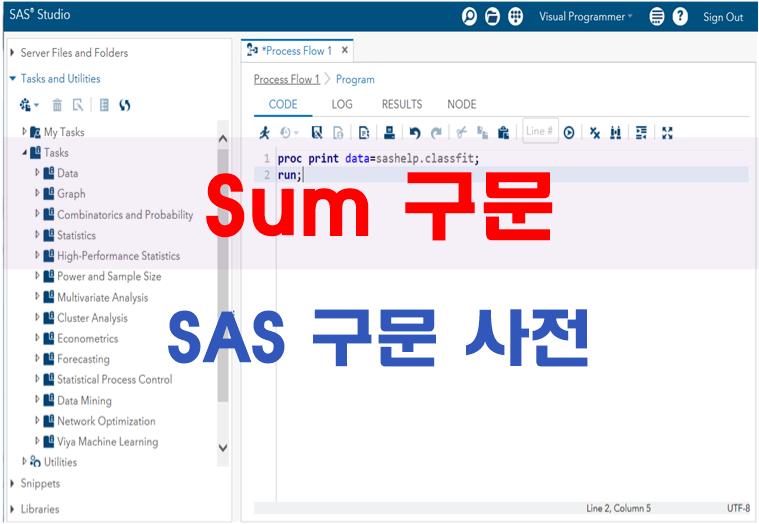Click the Copy icon

[x=482, y=132]
